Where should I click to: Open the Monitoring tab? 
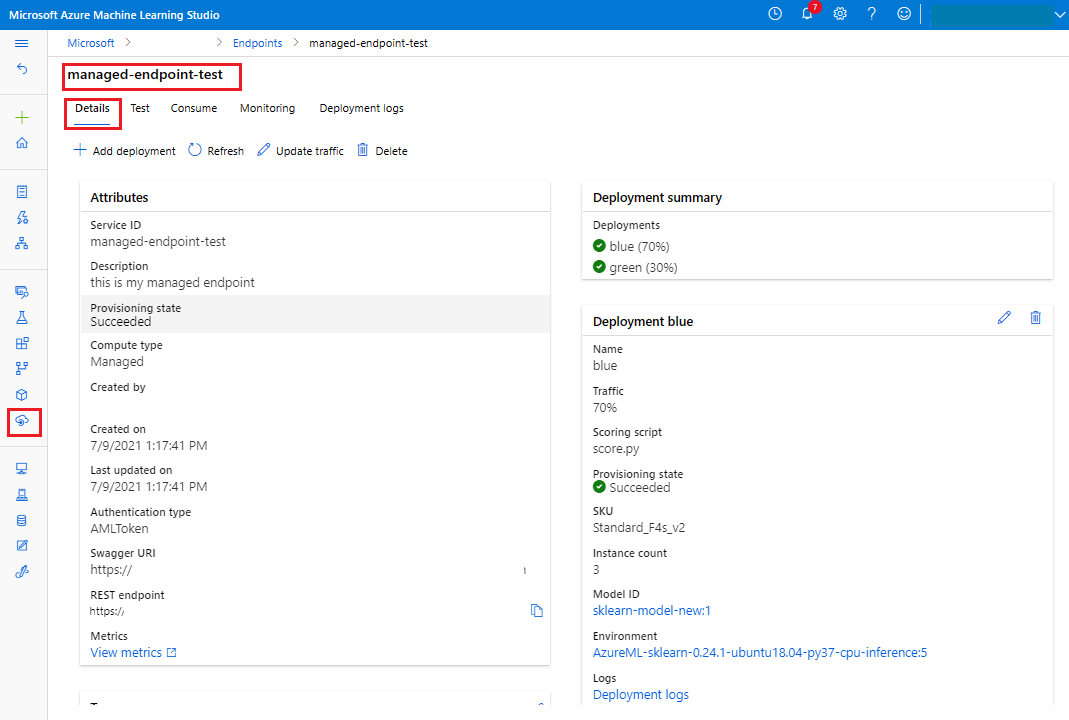[267, 108]
